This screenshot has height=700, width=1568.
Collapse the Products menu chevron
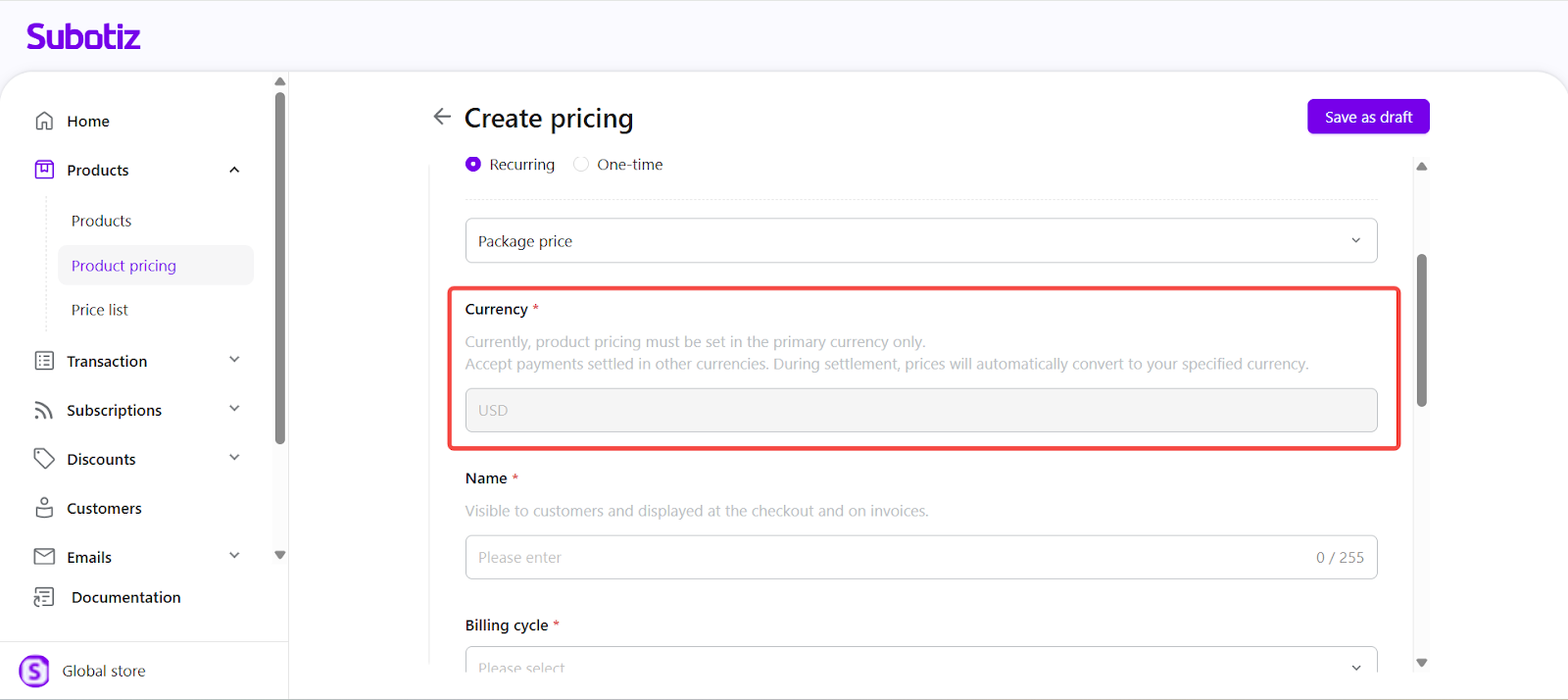point(234,170)
